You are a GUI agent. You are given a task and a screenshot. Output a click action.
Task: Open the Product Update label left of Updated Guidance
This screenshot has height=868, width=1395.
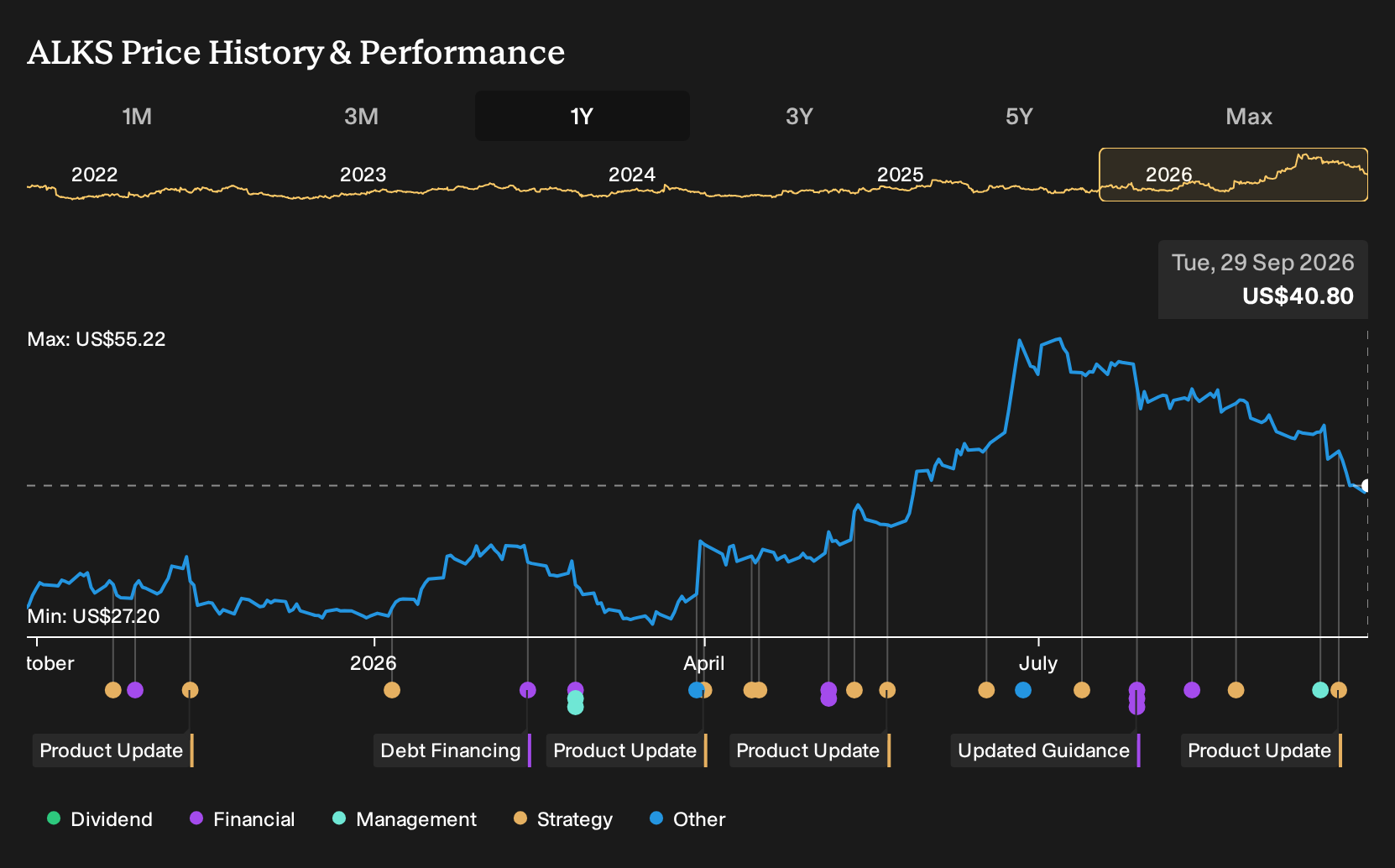click(810, 750)
